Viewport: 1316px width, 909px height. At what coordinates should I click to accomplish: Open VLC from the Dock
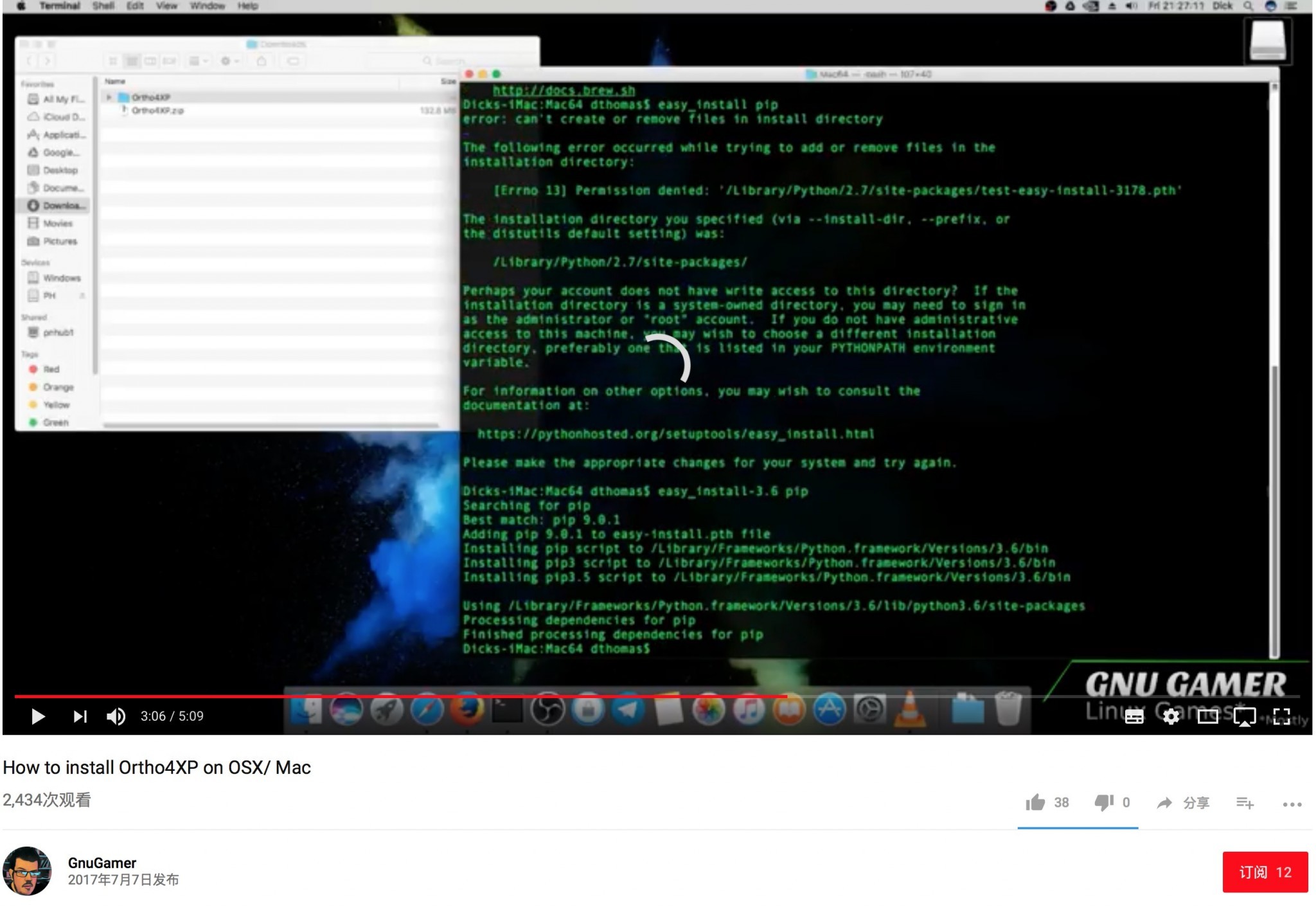pyautogui.click(x=910, y=709)
